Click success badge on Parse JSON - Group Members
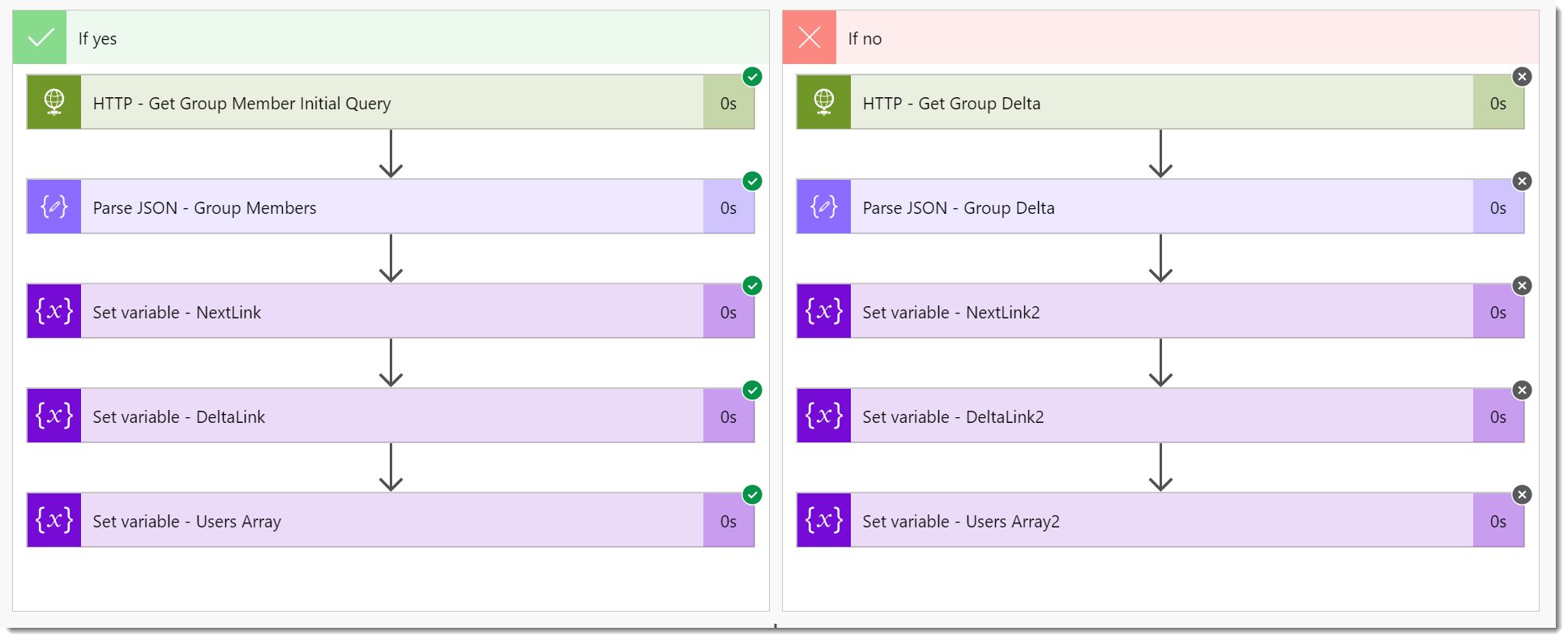Viewport: 1568px width, 640px height. [x=753, y=181]
